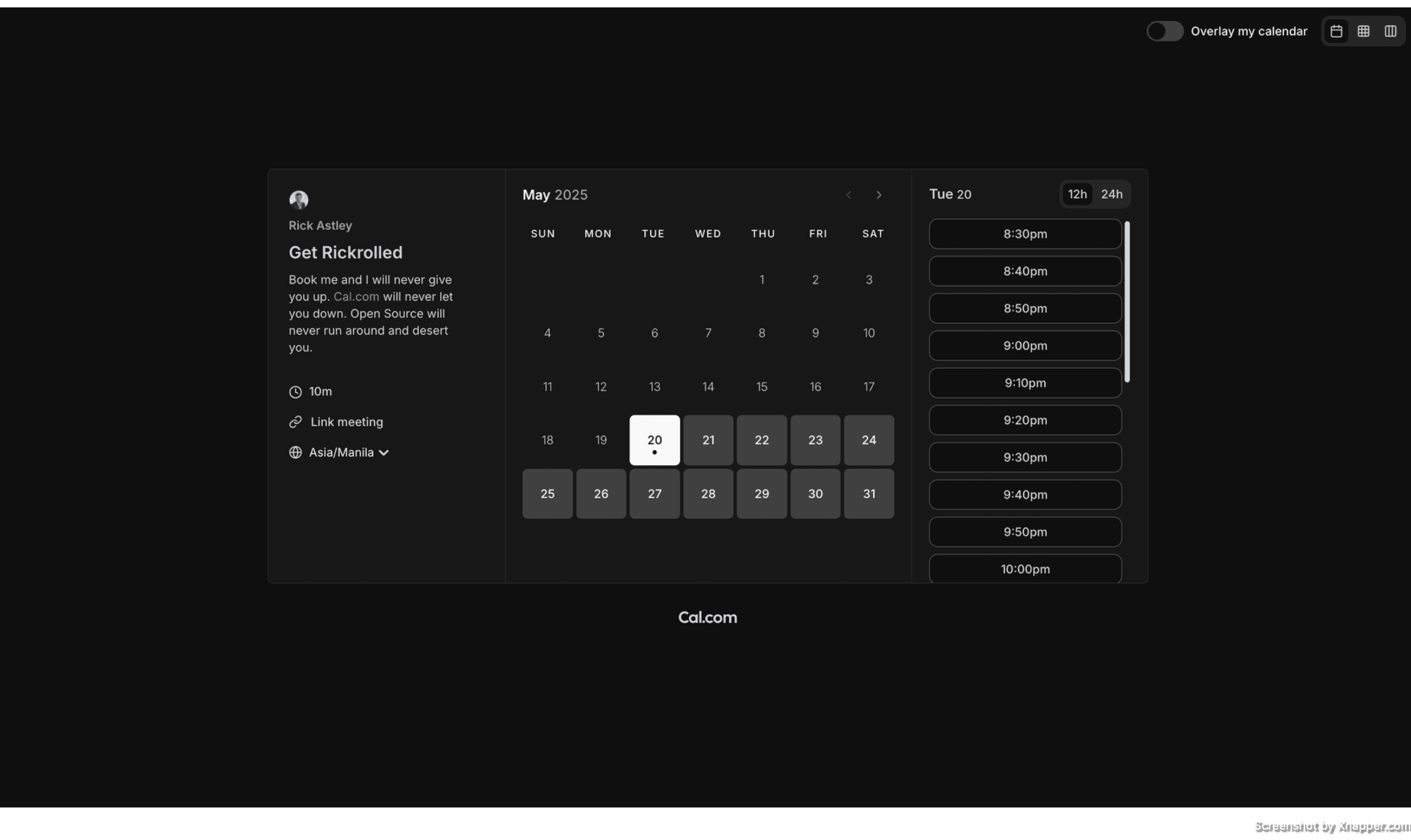Screen dimensions: 1411x840
Task: Switch to weekly grid view icon
Action: pyautogui.click(x=1364, y=31)
